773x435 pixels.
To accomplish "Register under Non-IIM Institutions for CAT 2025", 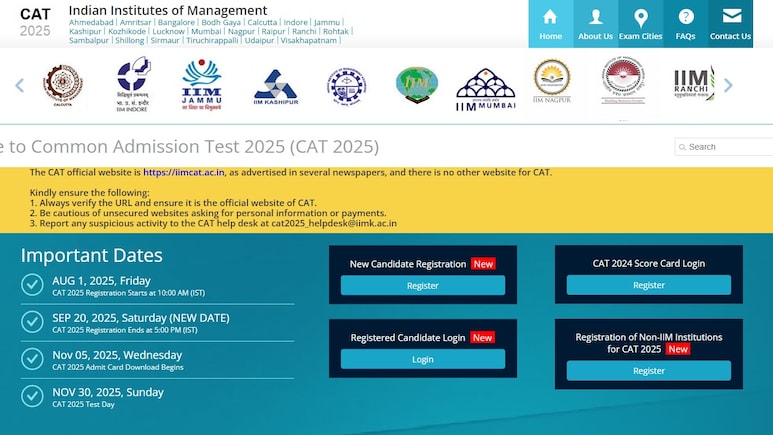I will (x=649, y=371).
